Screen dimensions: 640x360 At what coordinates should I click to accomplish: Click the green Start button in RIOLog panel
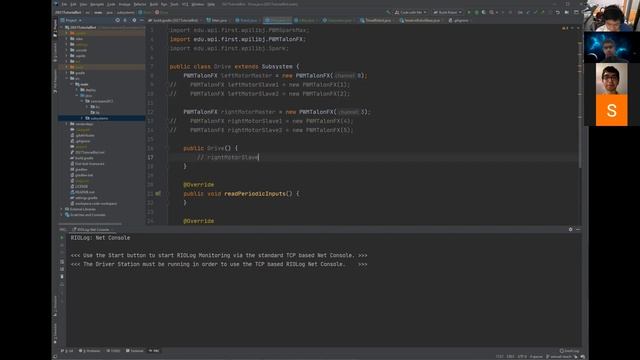point(62,238)
